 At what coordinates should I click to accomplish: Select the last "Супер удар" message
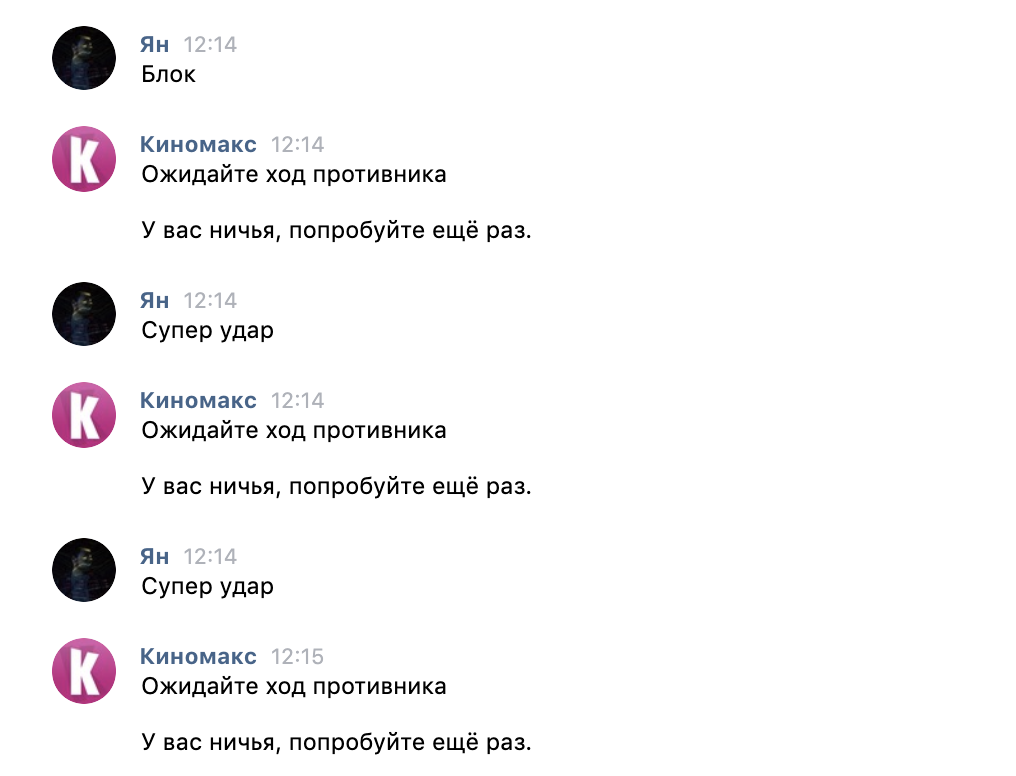[208, 587]
